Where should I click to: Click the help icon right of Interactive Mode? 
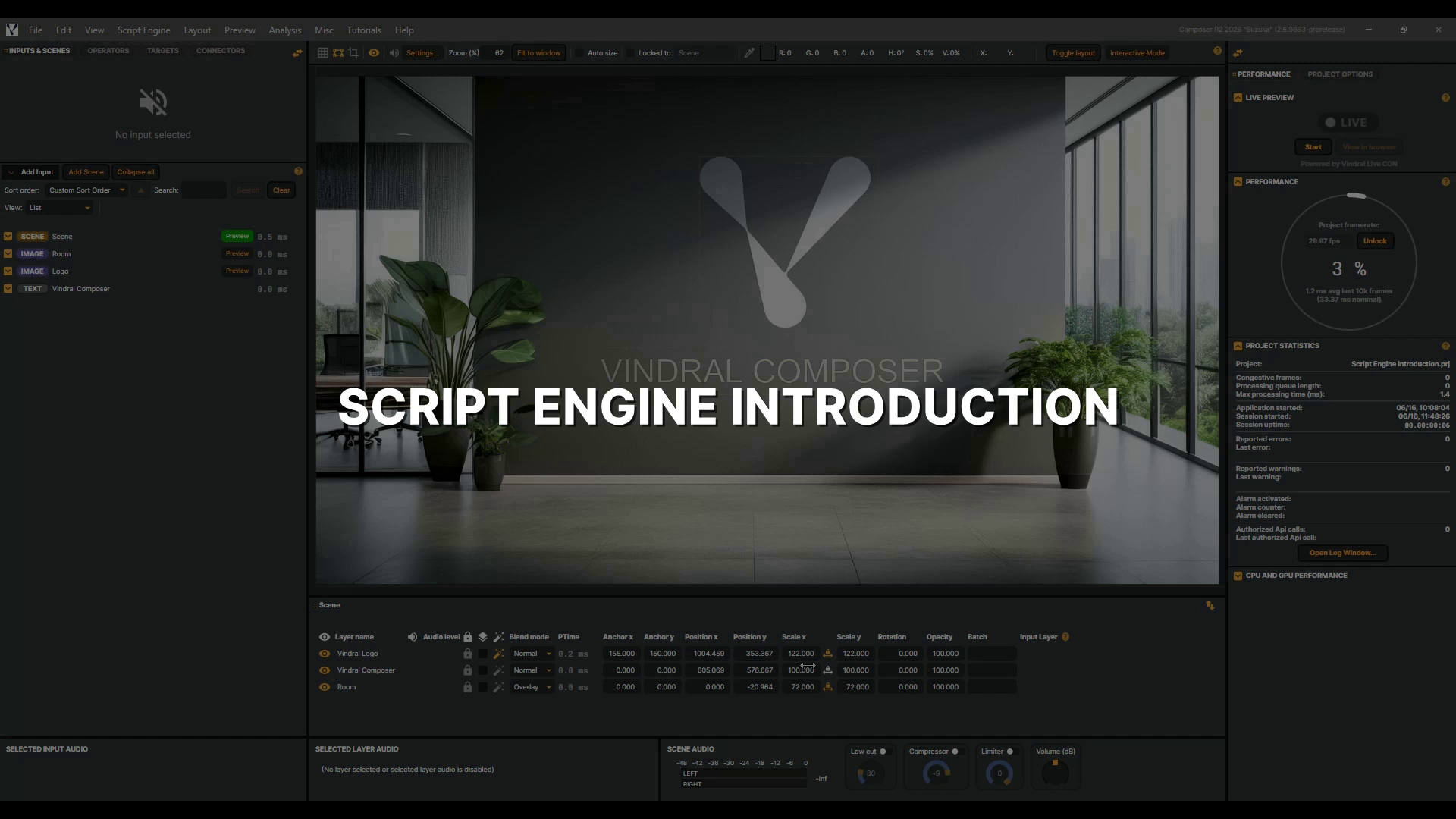pos(1218,51)
